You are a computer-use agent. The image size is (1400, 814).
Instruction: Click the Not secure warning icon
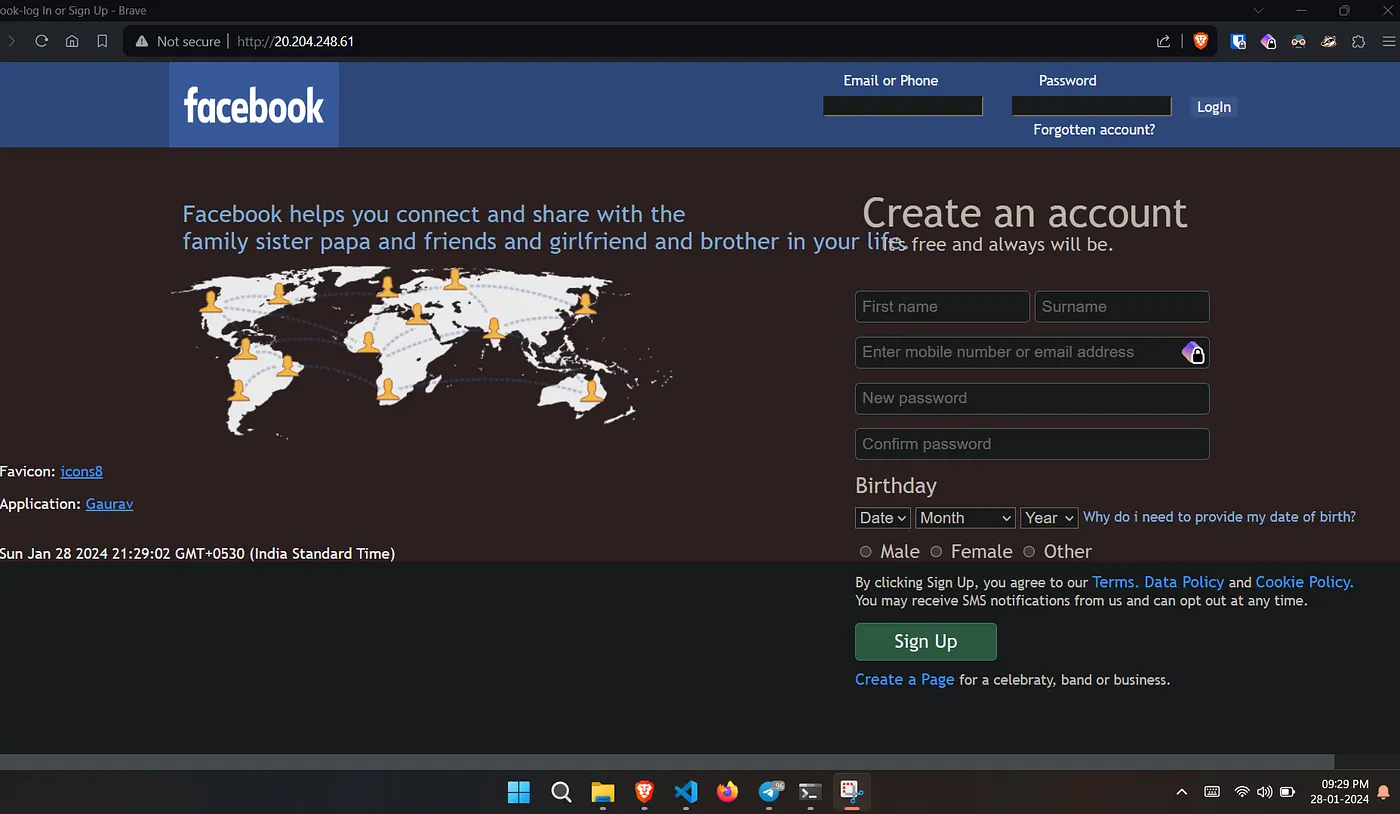(x=141, y=41)
